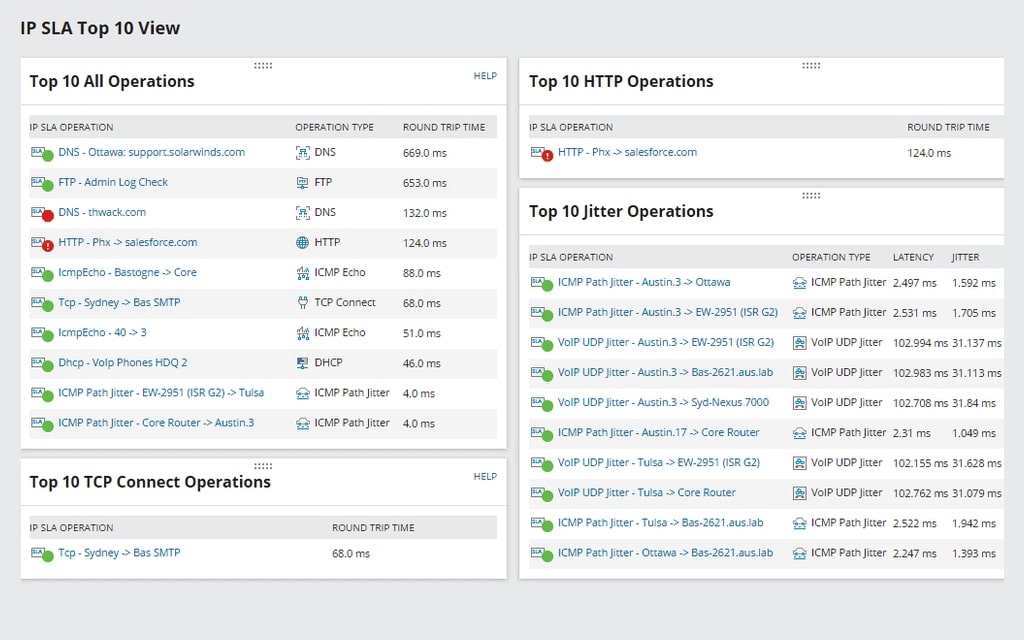Image resolution: width=1024 pixels, height=640 pixels.
Task: Select the FTP icon beside Admin Log Check
Action: click(x=302, y=183)
